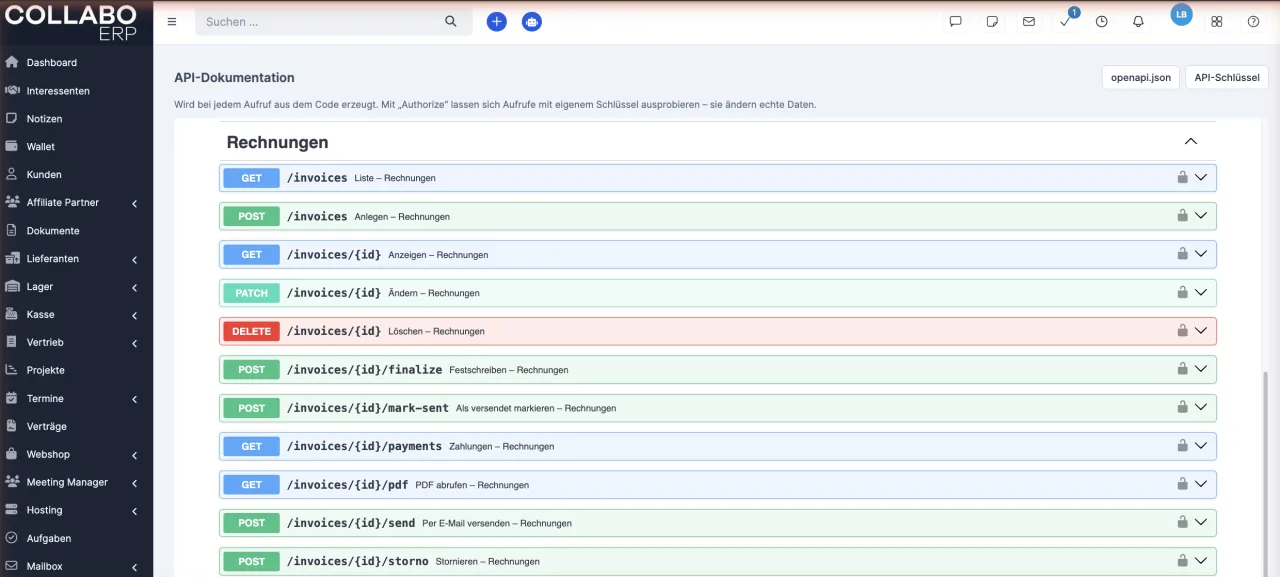The image size is (1280, 577).
Task: Click lock icon on DELETE Löschen row
Action: click(1182, 330)
